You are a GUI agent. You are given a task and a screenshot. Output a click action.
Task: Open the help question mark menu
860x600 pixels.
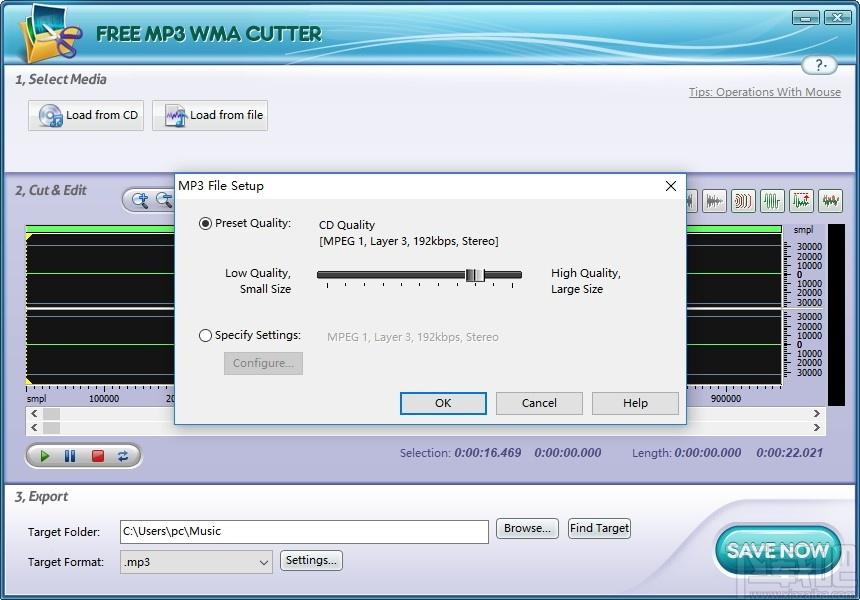pos(819,65)
